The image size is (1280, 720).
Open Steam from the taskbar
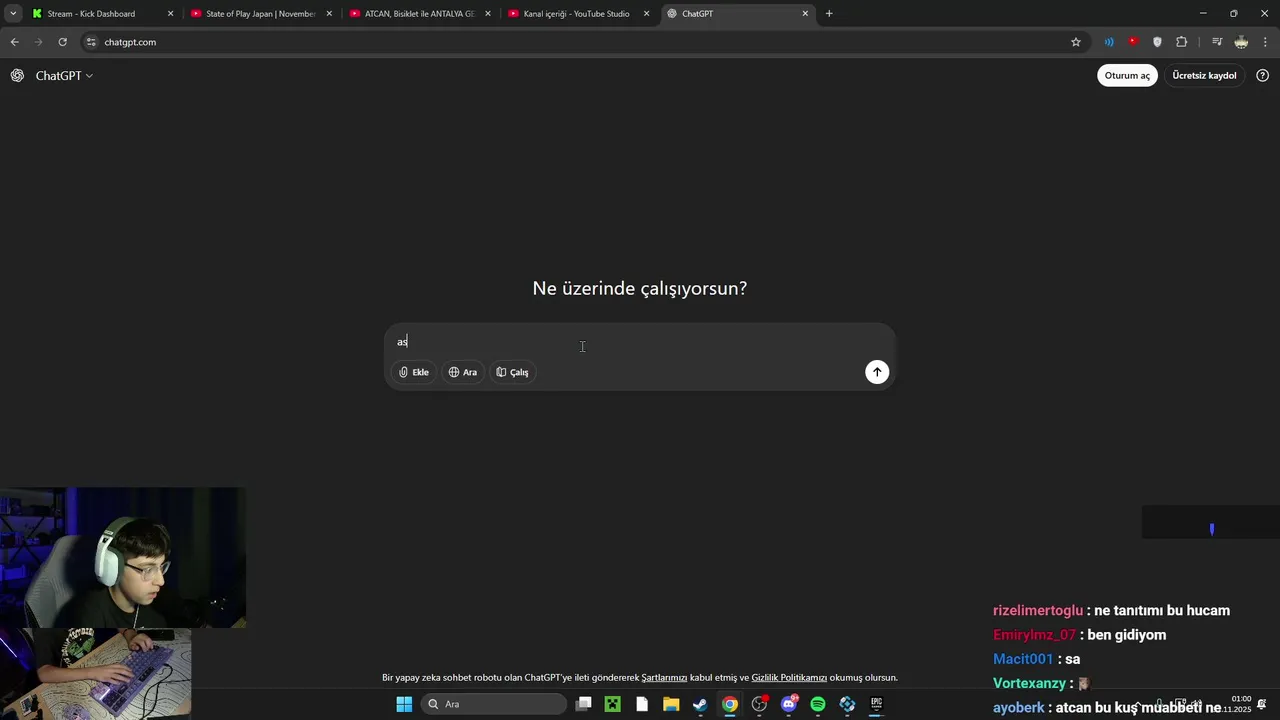click(700, 704)
